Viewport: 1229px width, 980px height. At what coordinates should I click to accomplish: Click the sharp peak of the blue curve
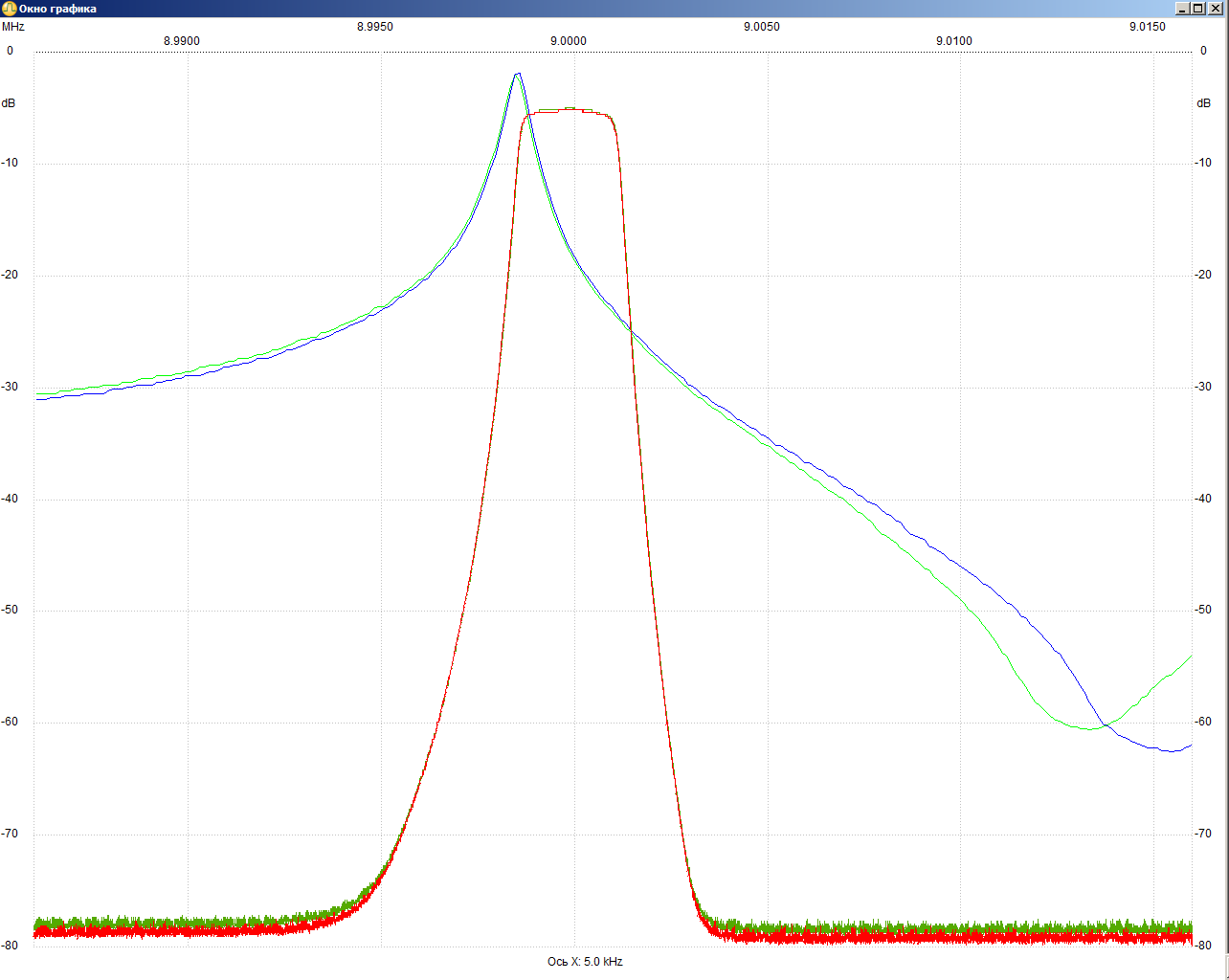pyautogui.click(x=518, y=74)
